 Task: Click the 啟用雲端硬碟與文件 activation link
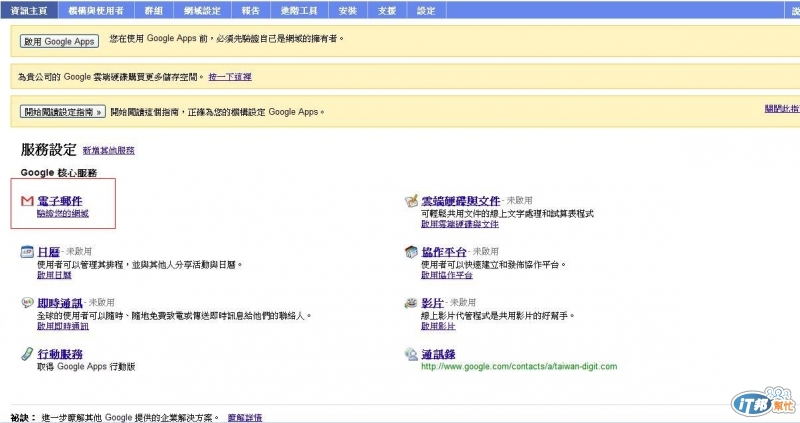[460, 224]
